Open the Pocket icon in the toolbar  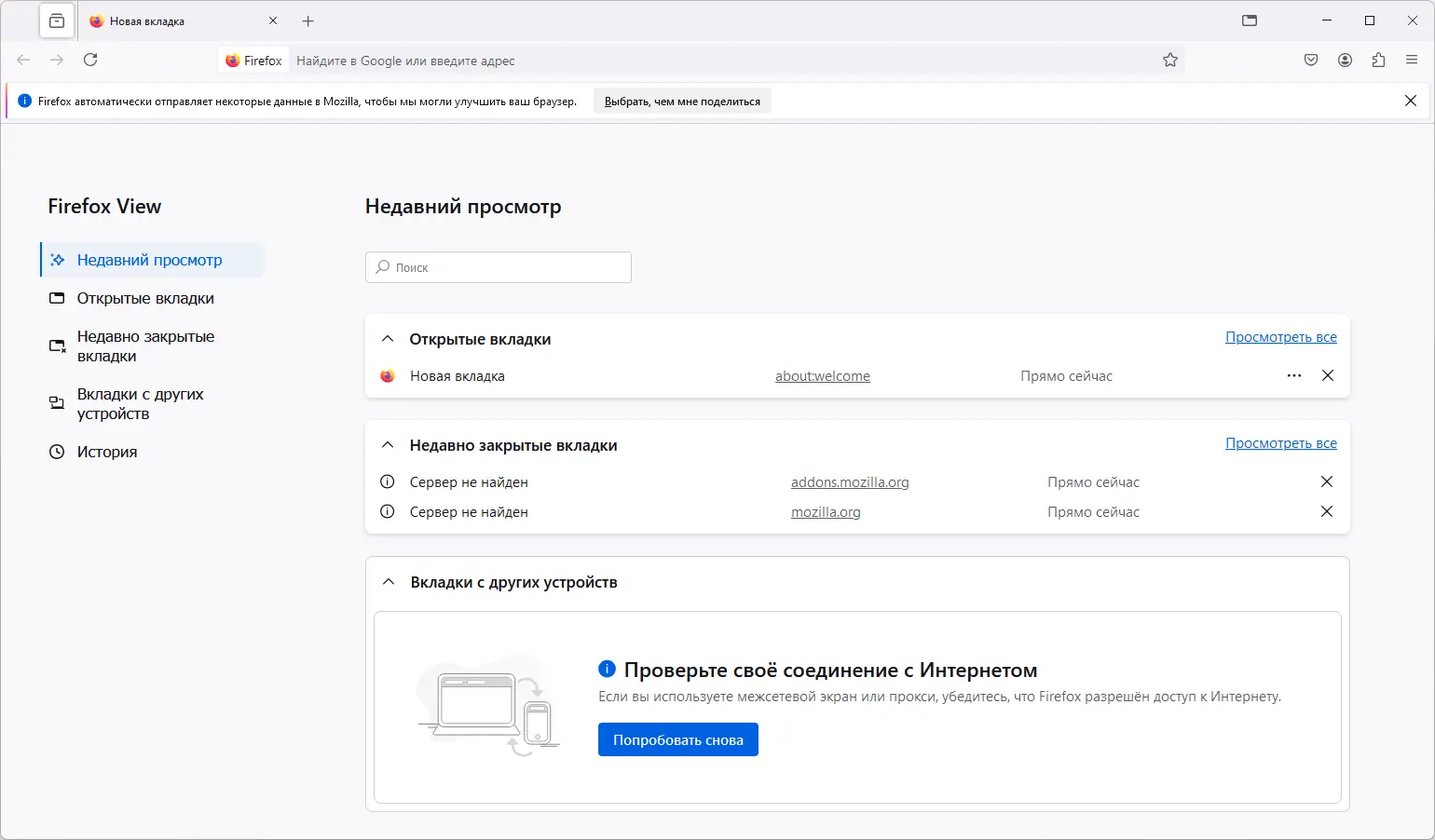coord(1310,60)
